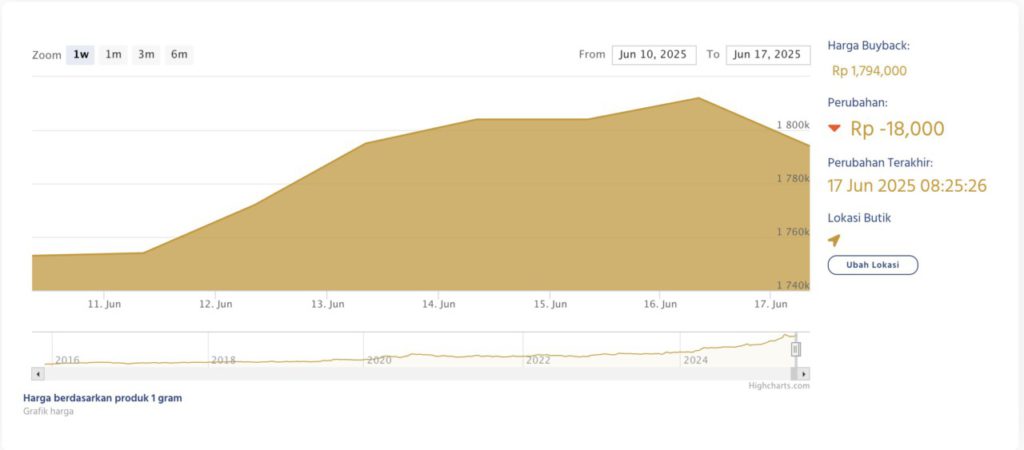Click the 2016 marker in the navigator

coord(67,359)
